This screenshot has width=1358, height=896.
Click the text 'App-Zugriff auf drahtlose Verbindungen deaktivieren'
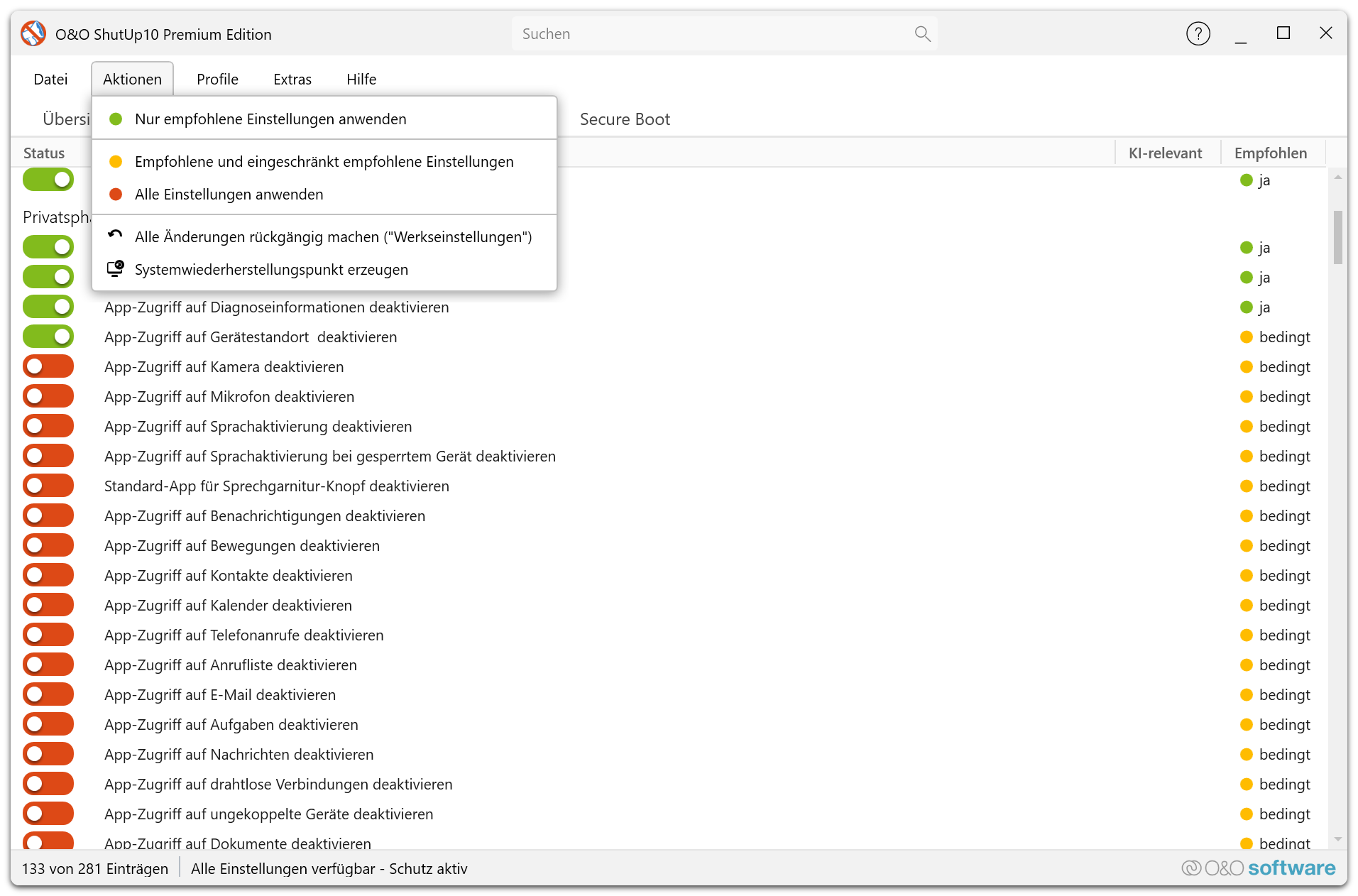[278, 784]
